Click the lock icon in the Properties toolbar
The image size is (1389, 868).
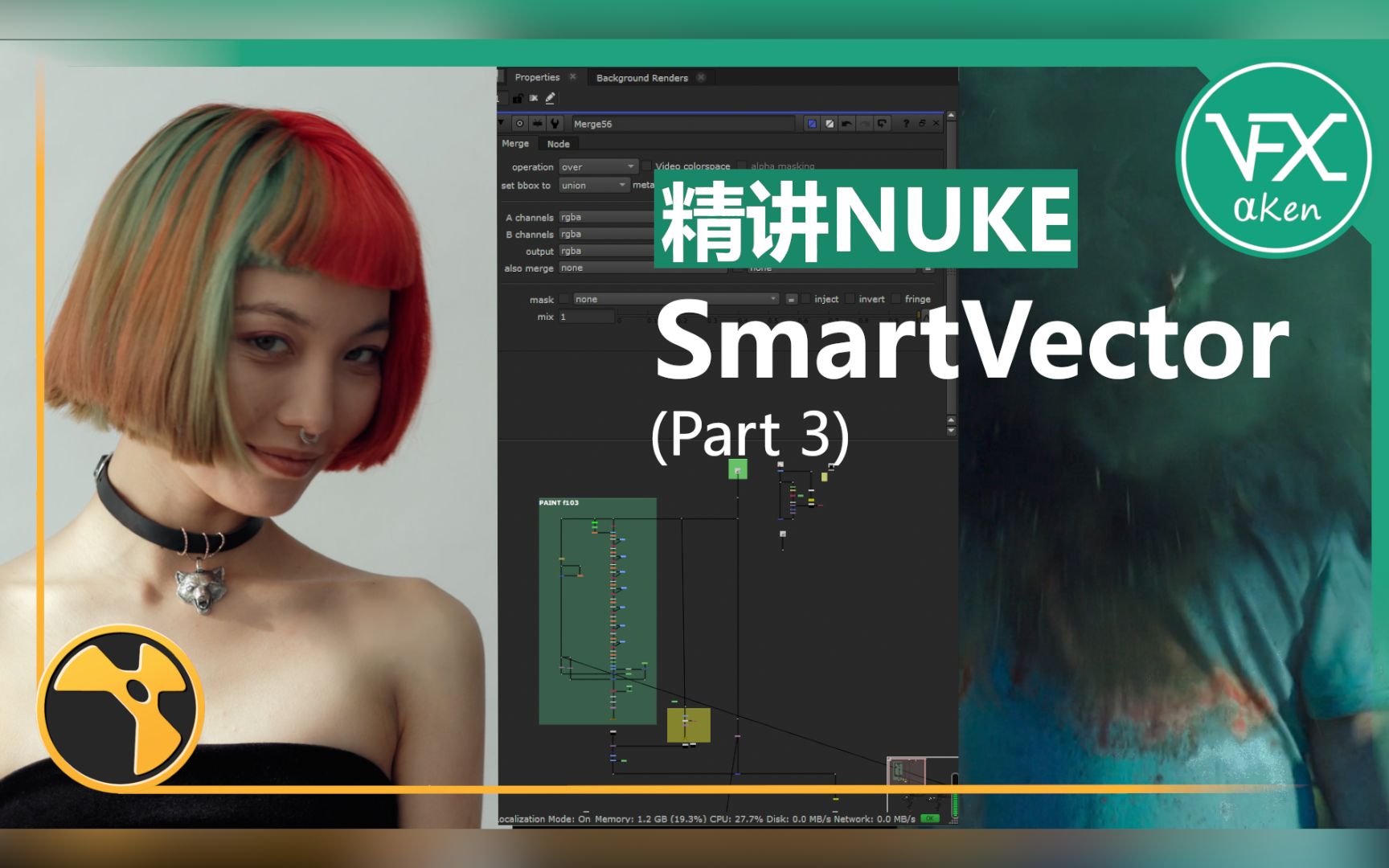point(518,98)
